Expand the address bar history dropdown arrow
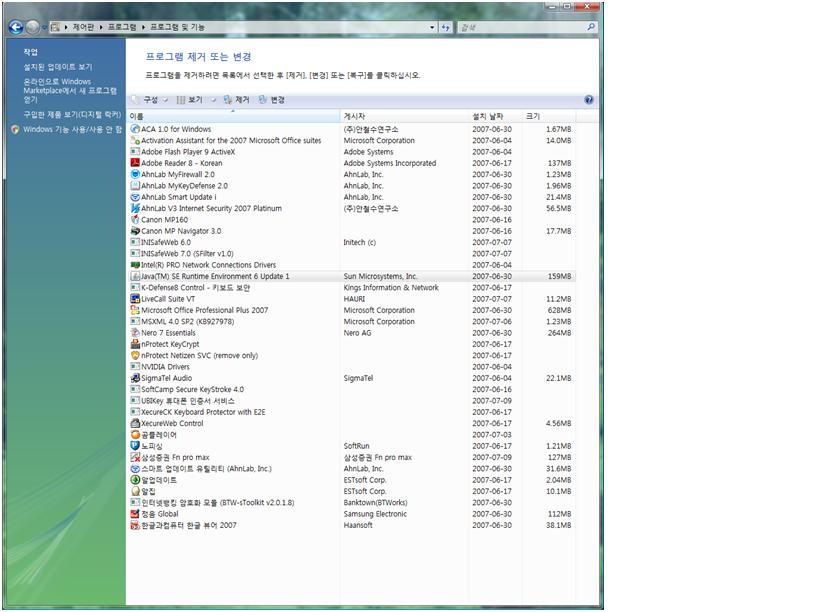This screenshot has width=840, height=612. coord(432,27)
